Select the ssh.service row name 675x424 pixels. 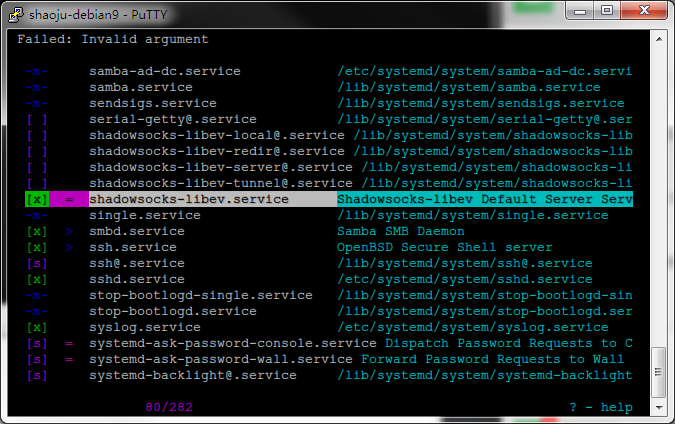point(133,247)
